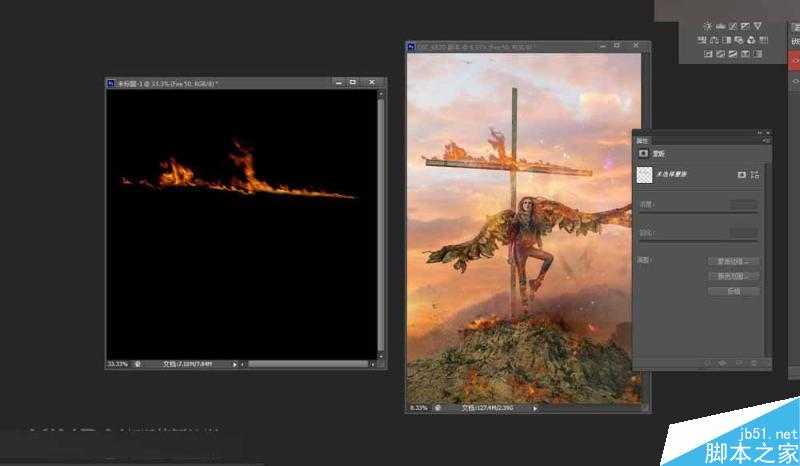Add a Color Lookup adjustment layer
Image resolution: width=800 pixels, height=466 pixels.
[x=764, y=40]
